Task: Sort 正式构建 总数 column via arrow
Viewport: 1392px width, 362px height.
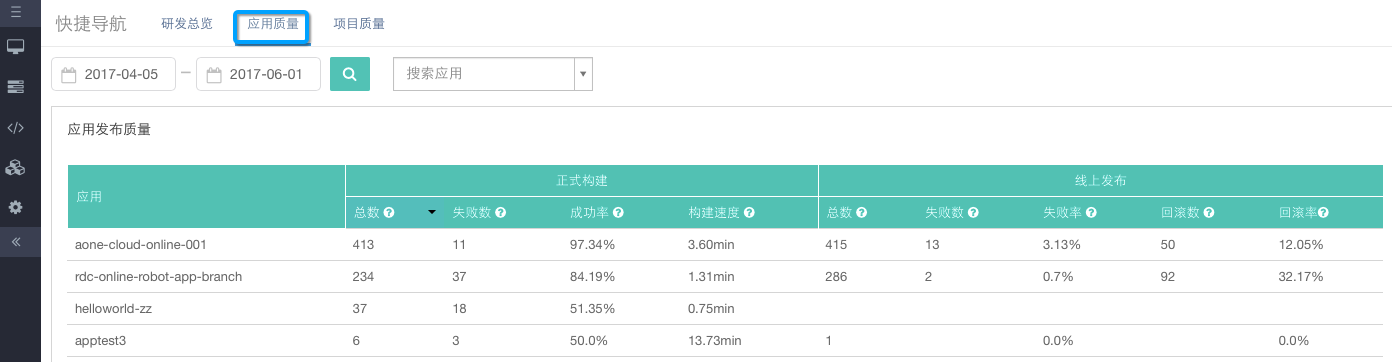Action: click(x=432, y=212)
